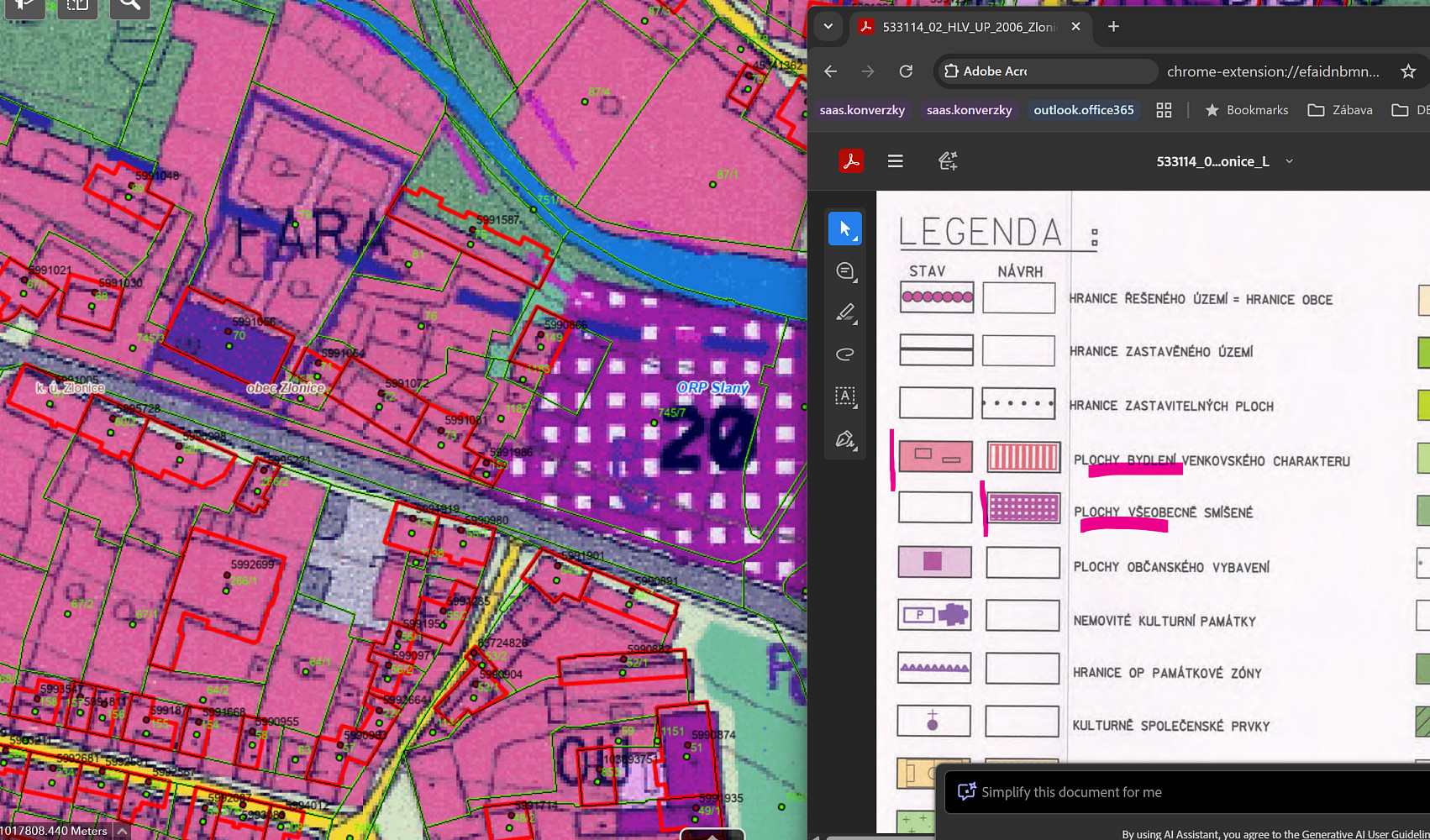Open the outlook.office365 bookmark

1083,110
